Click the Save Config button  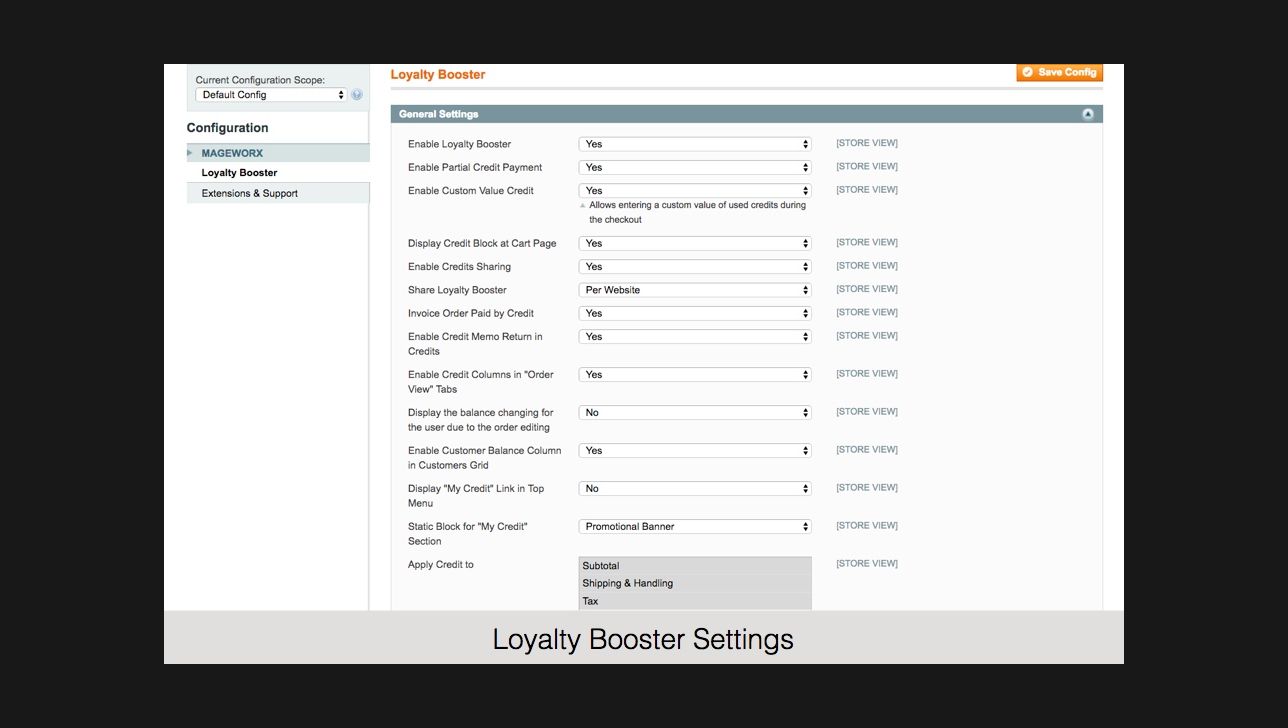coord(1059,72)
